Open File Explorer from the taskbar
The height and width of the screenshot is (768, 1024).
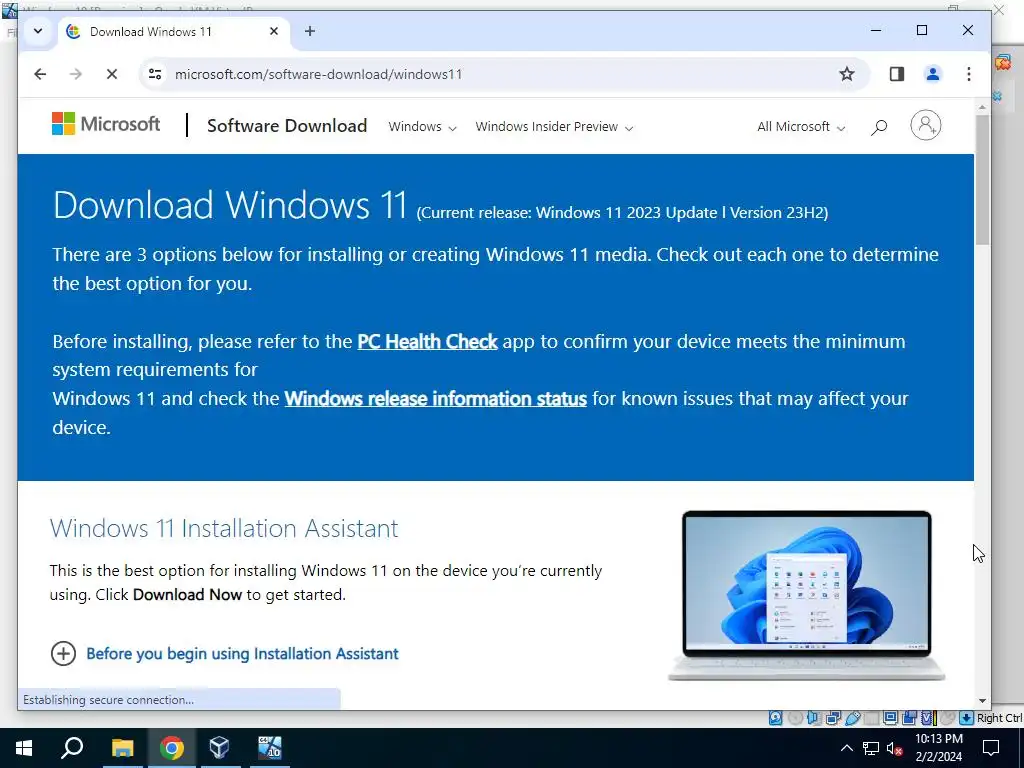point(122,748)
